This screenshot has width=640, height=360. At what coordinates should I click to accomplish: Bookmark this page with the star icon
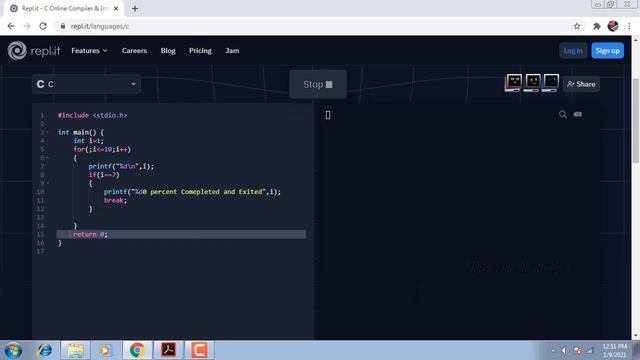click(x=577, y=26)
